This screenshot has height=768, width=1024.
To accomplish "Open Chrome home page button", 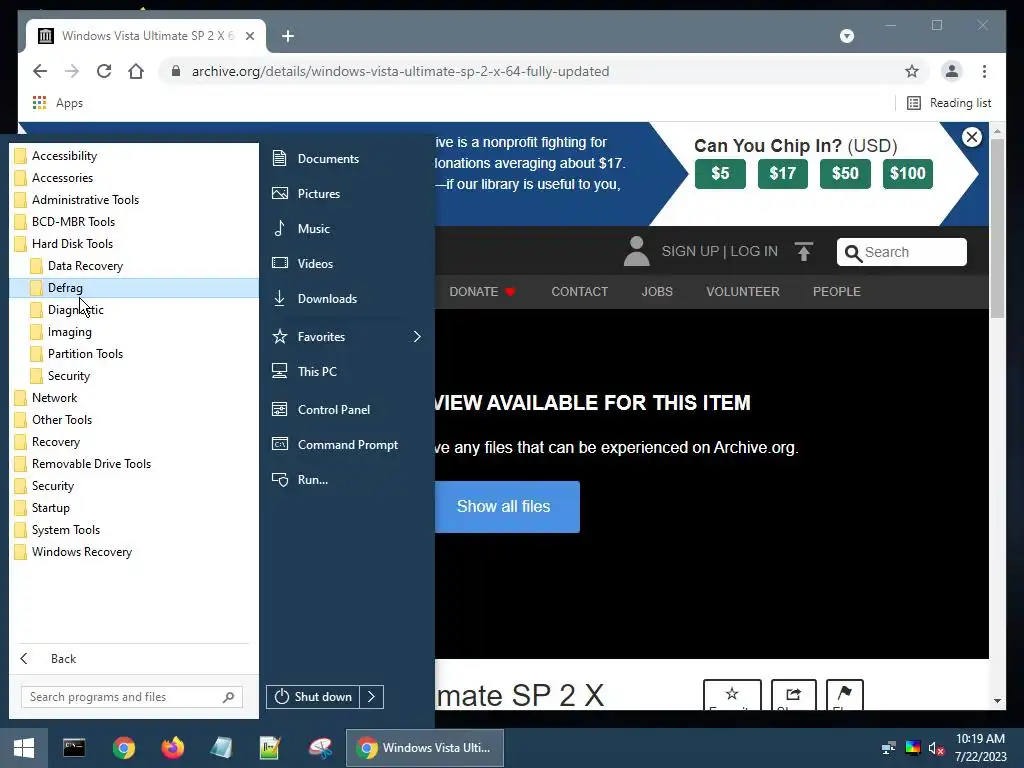I will pyautogui.click(x=136, y=71).
